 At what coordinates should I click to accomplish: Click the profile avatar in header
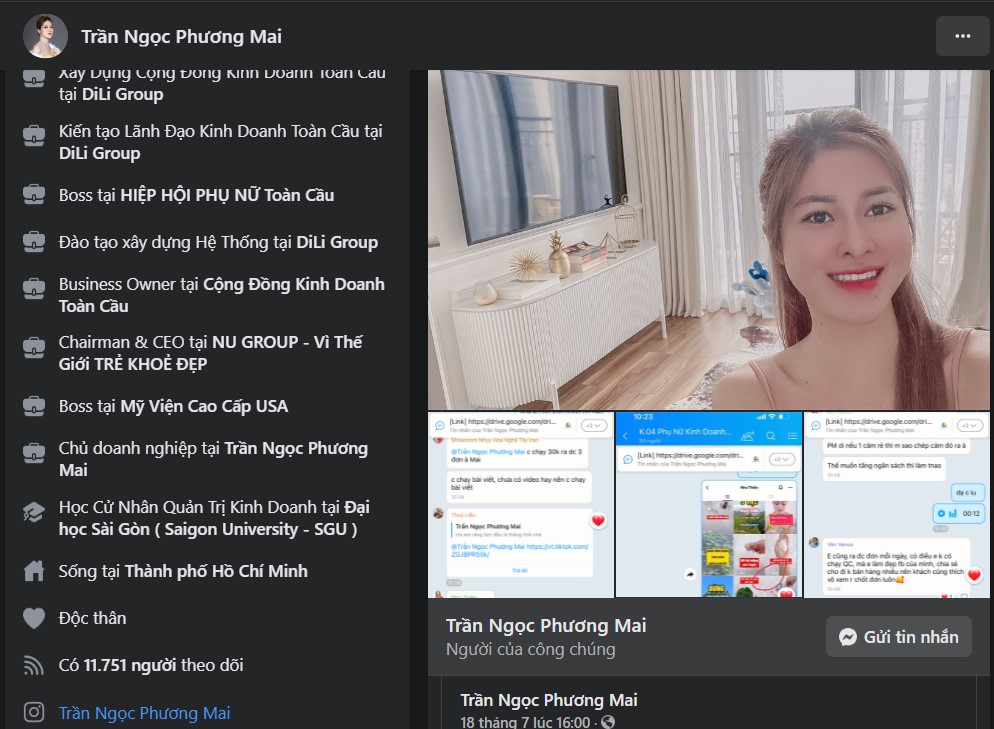click(45, 36)
